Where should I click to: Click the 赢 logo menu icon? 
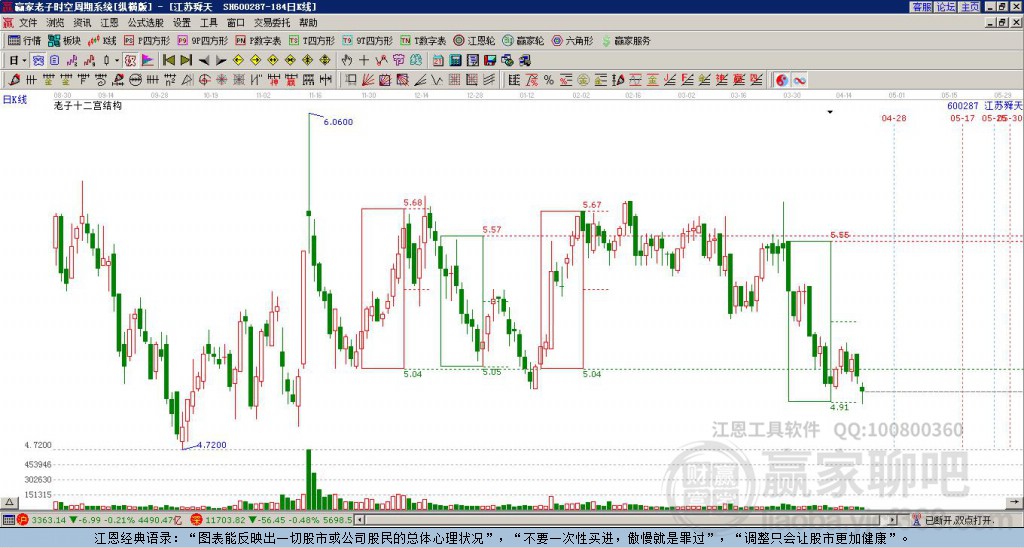pos(8,23)
